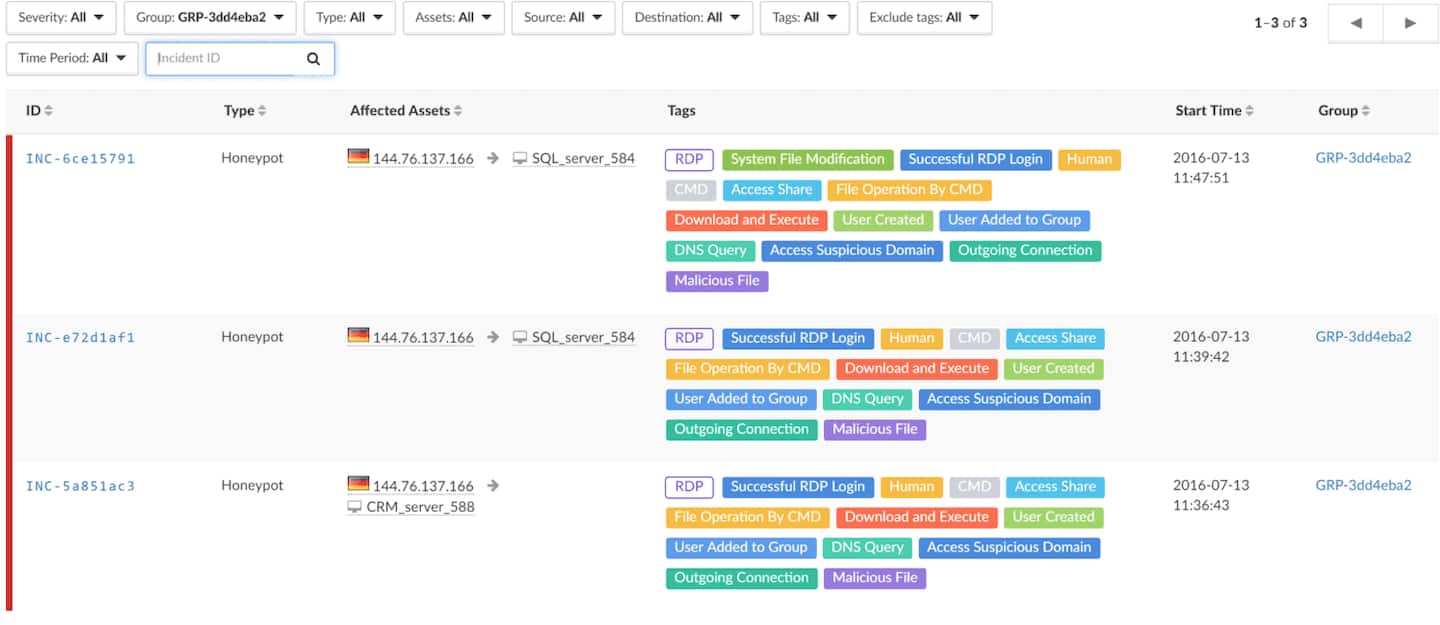Go to previous page arrow
The width and height of the screenshot is (1440, 625).
(x=1356, y=23)
